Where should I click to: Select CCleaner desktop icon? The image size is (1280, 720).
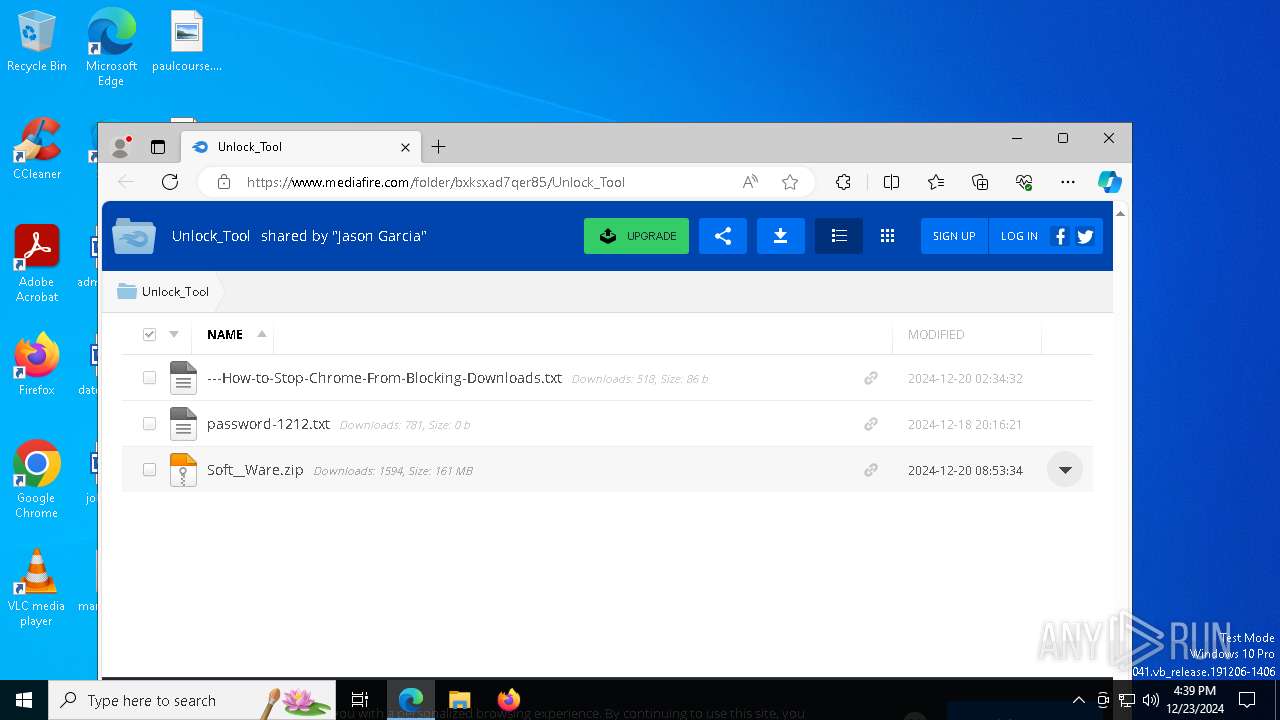coord(37,150)
